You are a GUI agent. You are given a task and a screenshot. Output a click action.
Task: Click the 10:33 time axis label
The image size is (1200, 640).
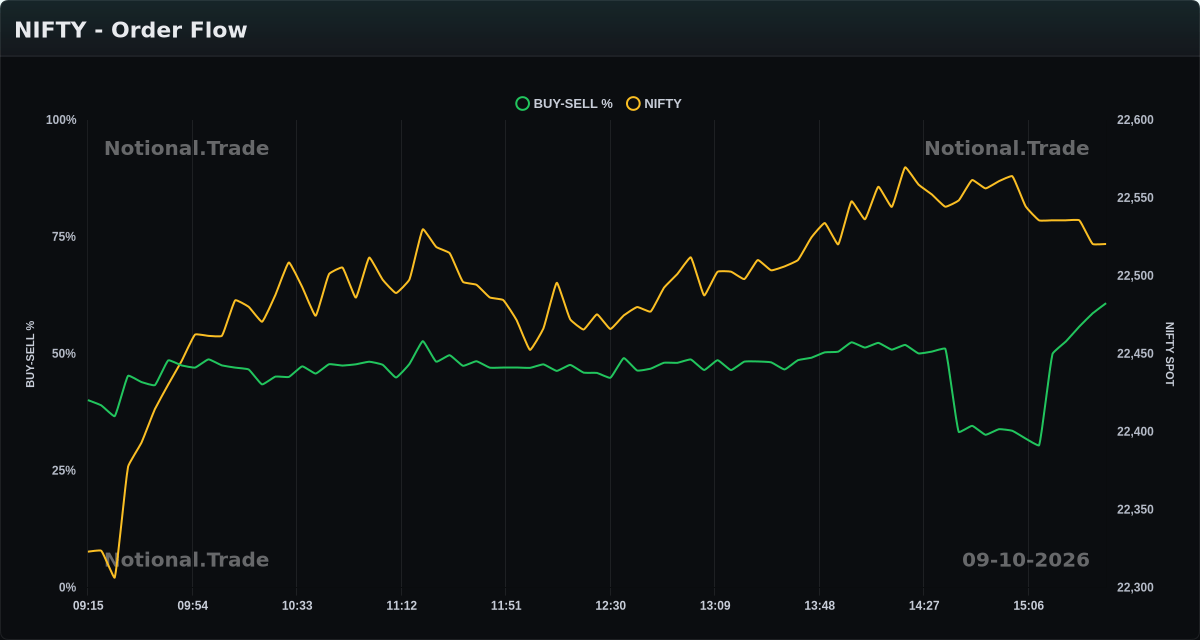click(297, 606)
